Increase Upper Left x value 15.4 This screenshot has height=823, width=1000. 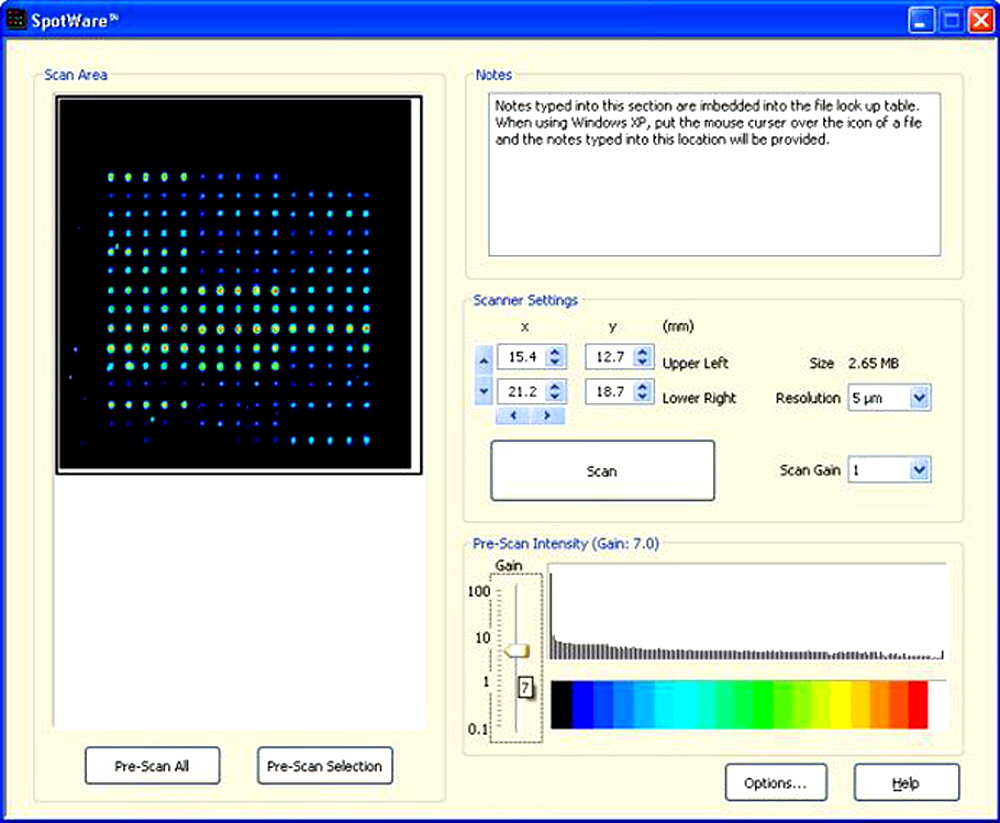(555, 351)
